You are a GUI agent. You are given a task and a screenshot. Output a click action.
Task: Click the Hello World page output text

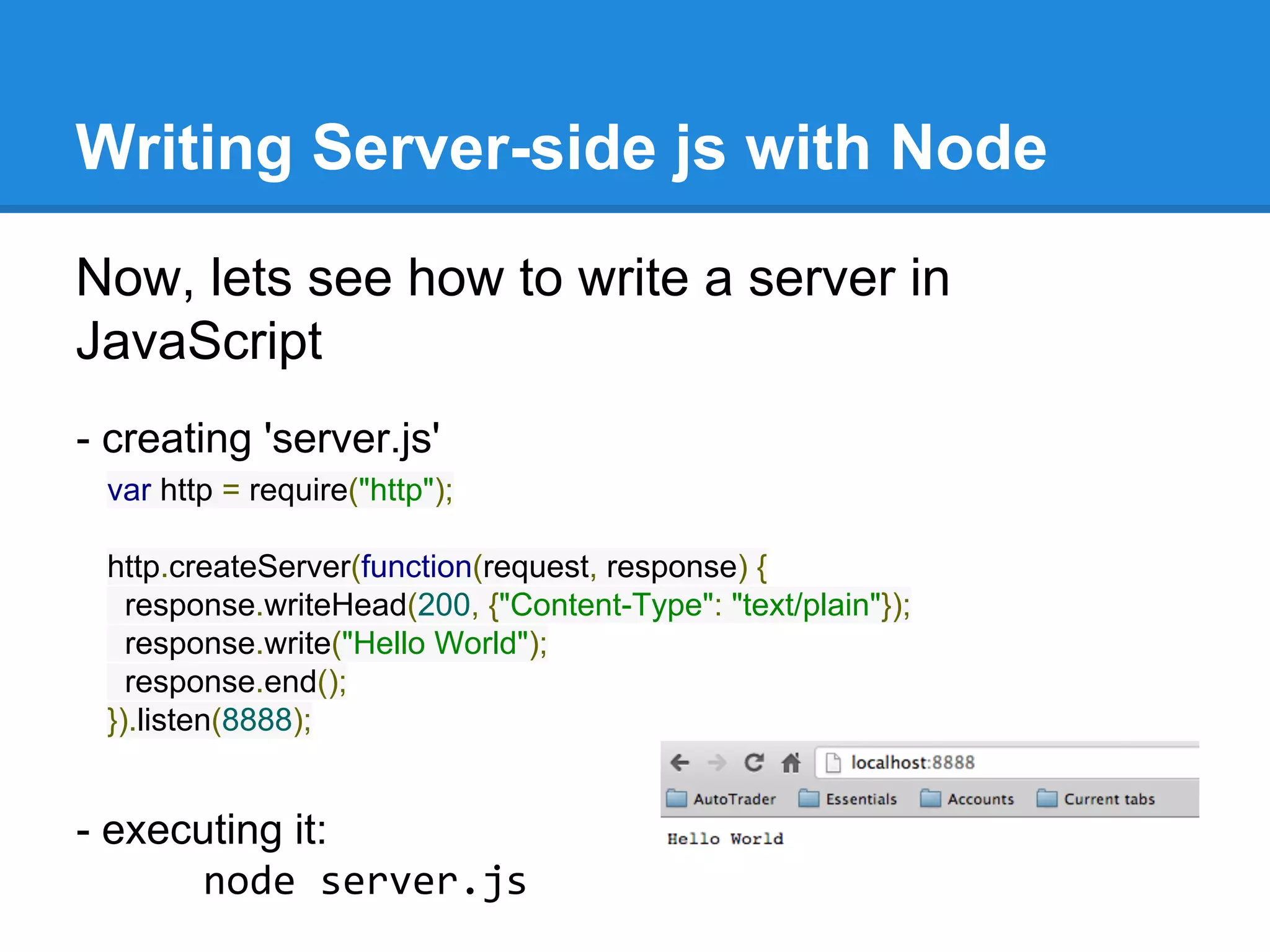(x=725, y=839)
